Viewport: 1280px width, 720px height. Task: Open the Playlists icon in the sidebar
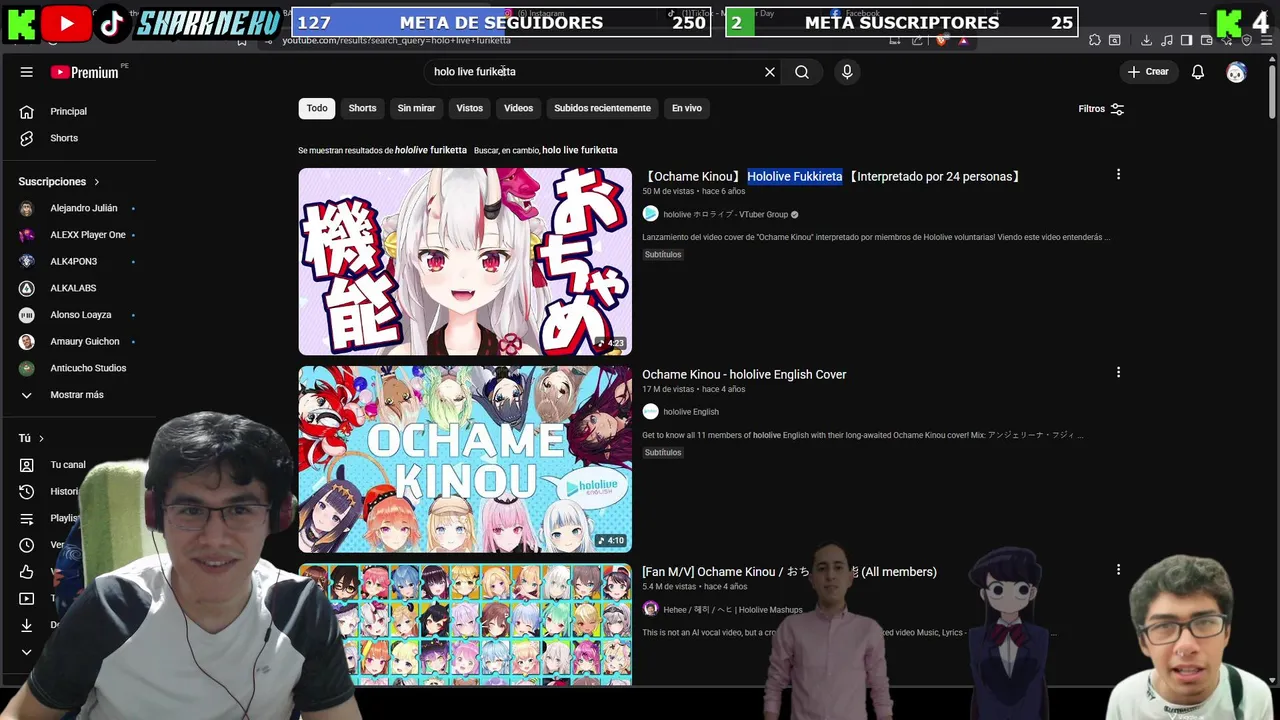coord(27,518)
